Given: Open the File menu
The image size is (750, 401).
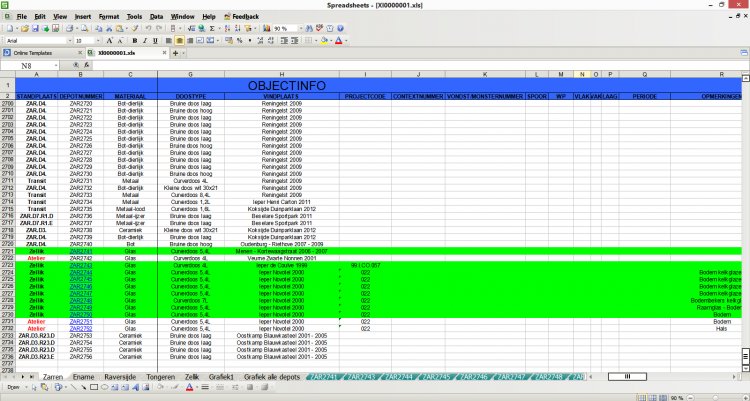Looking at the screenshot, I should pos(22,16).
